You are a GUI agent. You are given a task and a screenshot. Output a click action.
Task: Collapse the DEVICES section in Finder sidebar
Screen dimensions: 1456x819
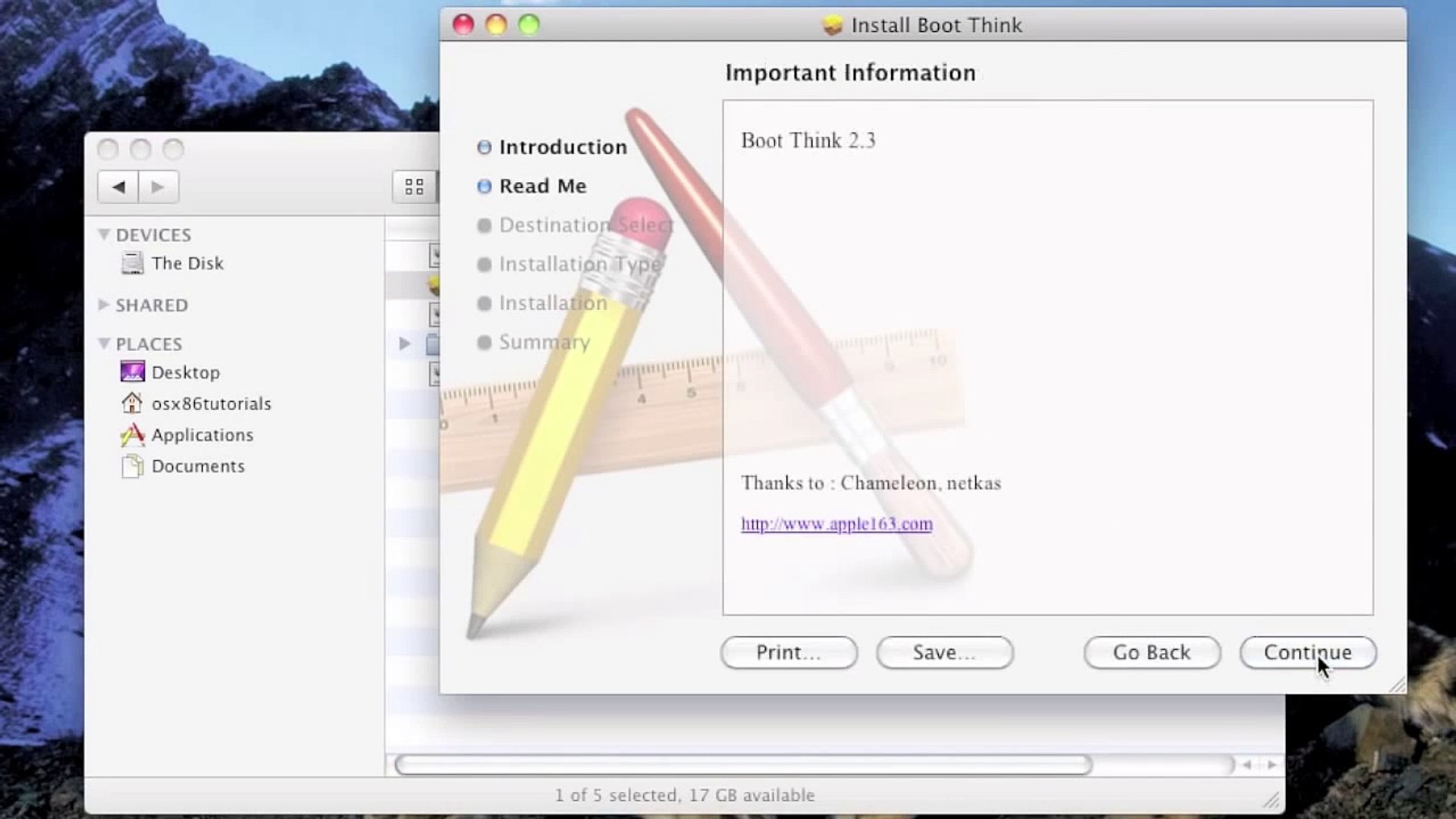click(104, 234)
